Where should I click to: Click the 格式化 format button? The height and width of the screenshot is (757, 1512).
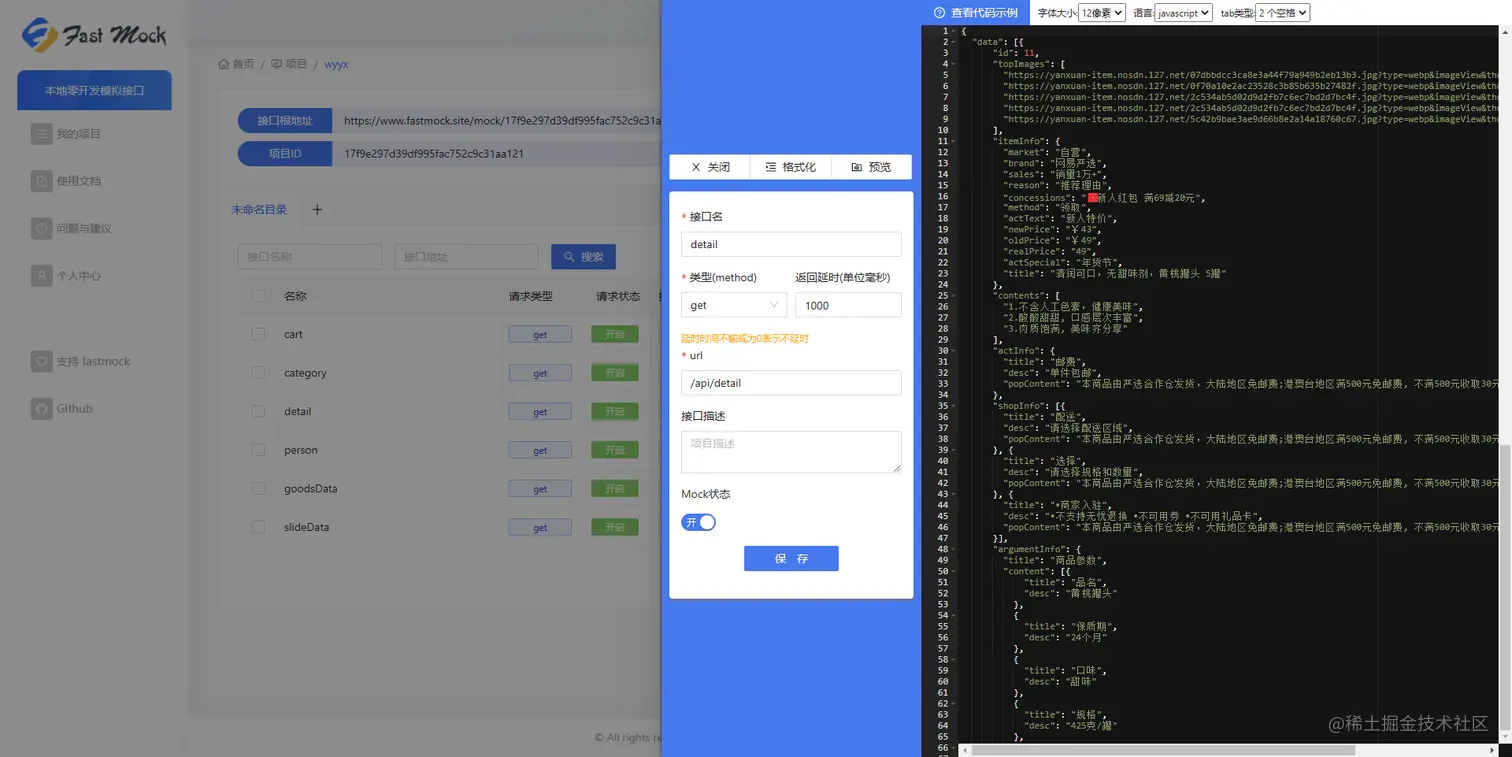coord(790,167)
